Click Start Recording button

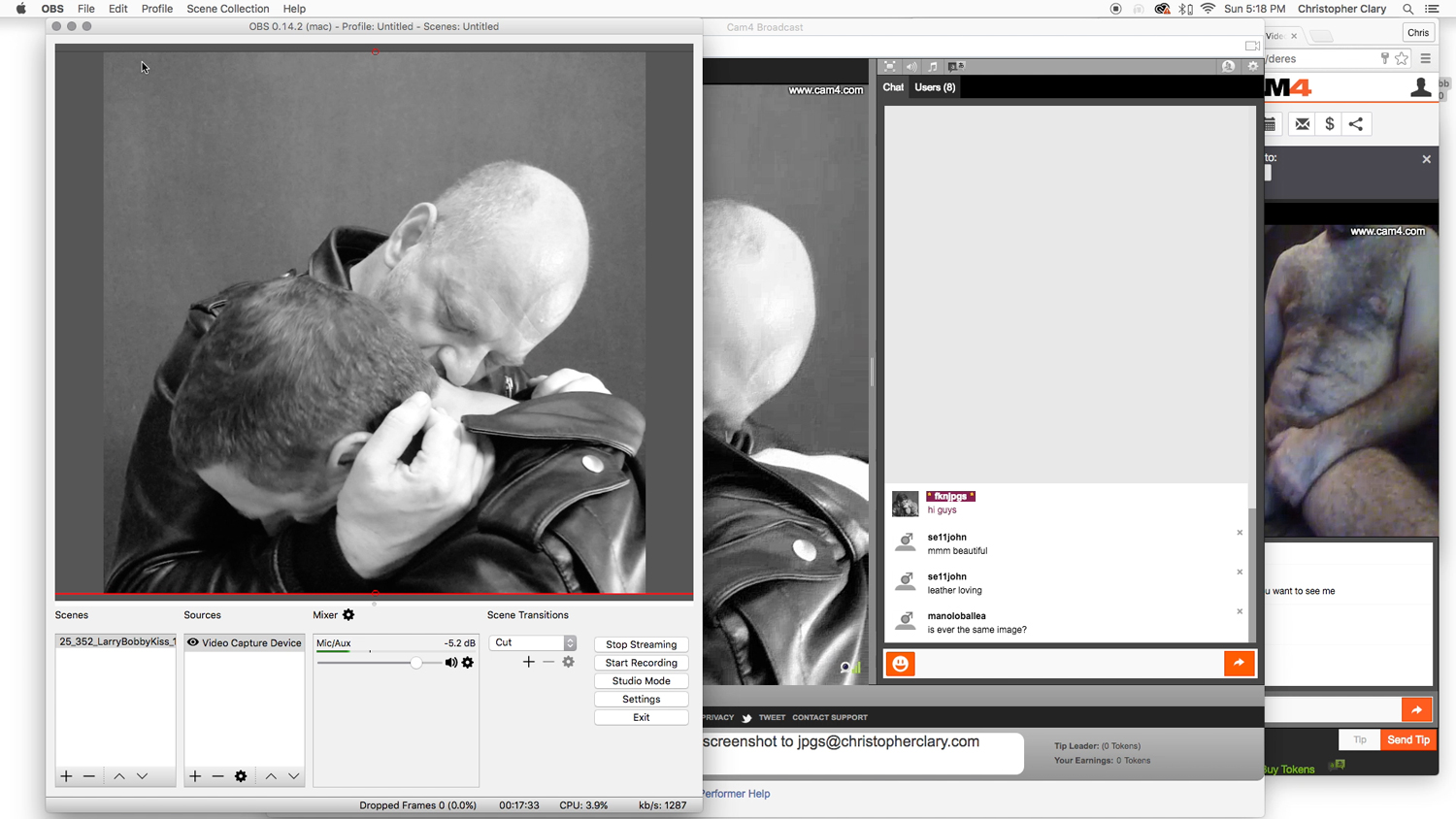[642, 663]
